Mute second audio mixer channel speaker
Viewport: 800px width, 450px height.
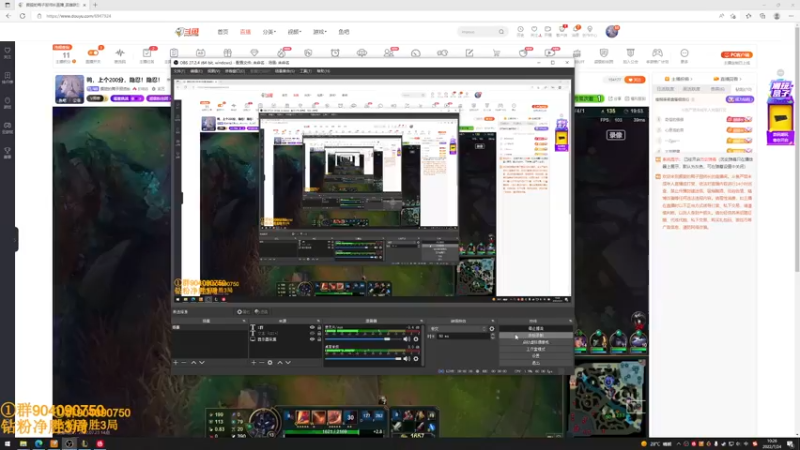click(x=407, y=359)
